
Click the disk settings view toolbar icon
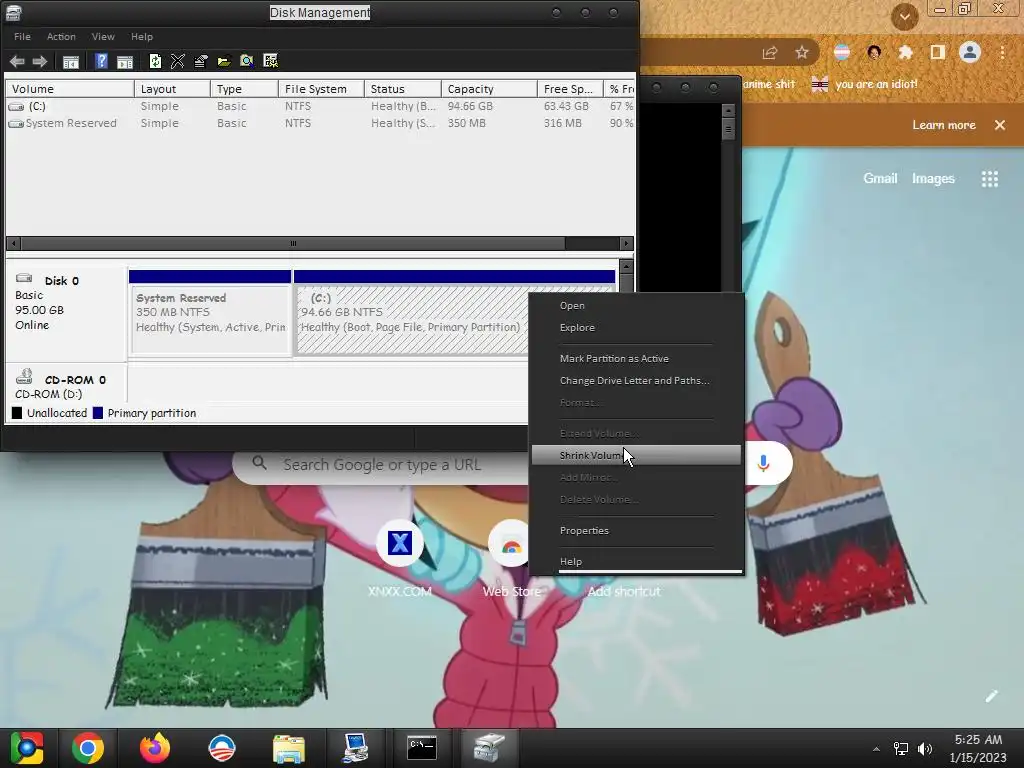pos(270,61)
